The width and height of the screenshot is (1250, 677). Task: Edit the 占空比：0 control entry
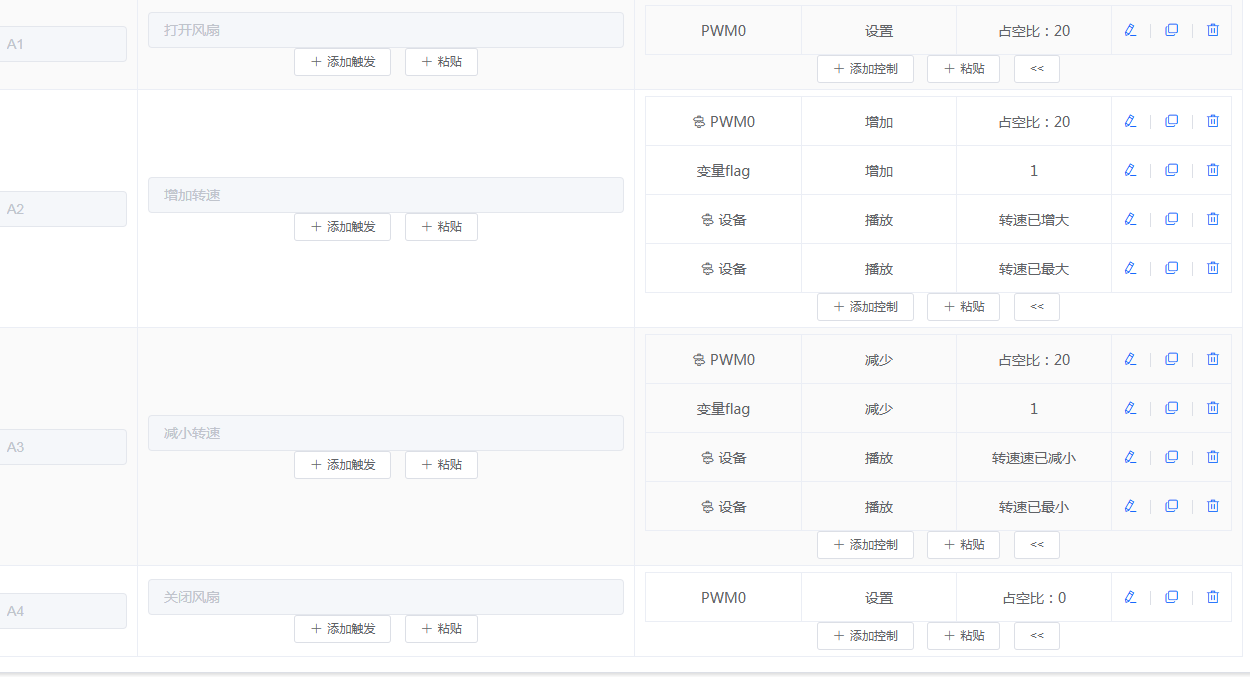coord(1130,596)
